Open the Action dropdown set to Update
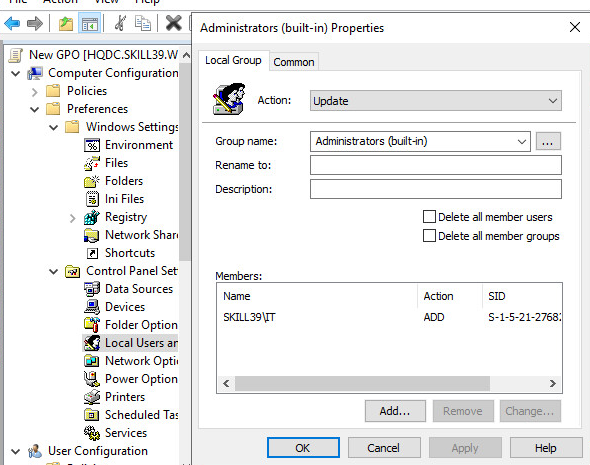The image size is (590, 465). (x=435, y=100)
